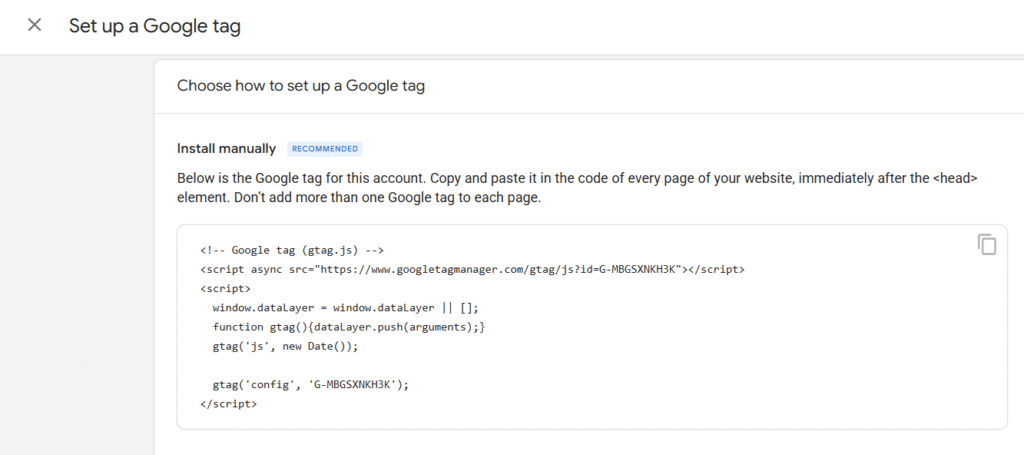Close the Set up a Google tag dialog
The width and height of the screenshot is (1024, 455).
point(35,25)
